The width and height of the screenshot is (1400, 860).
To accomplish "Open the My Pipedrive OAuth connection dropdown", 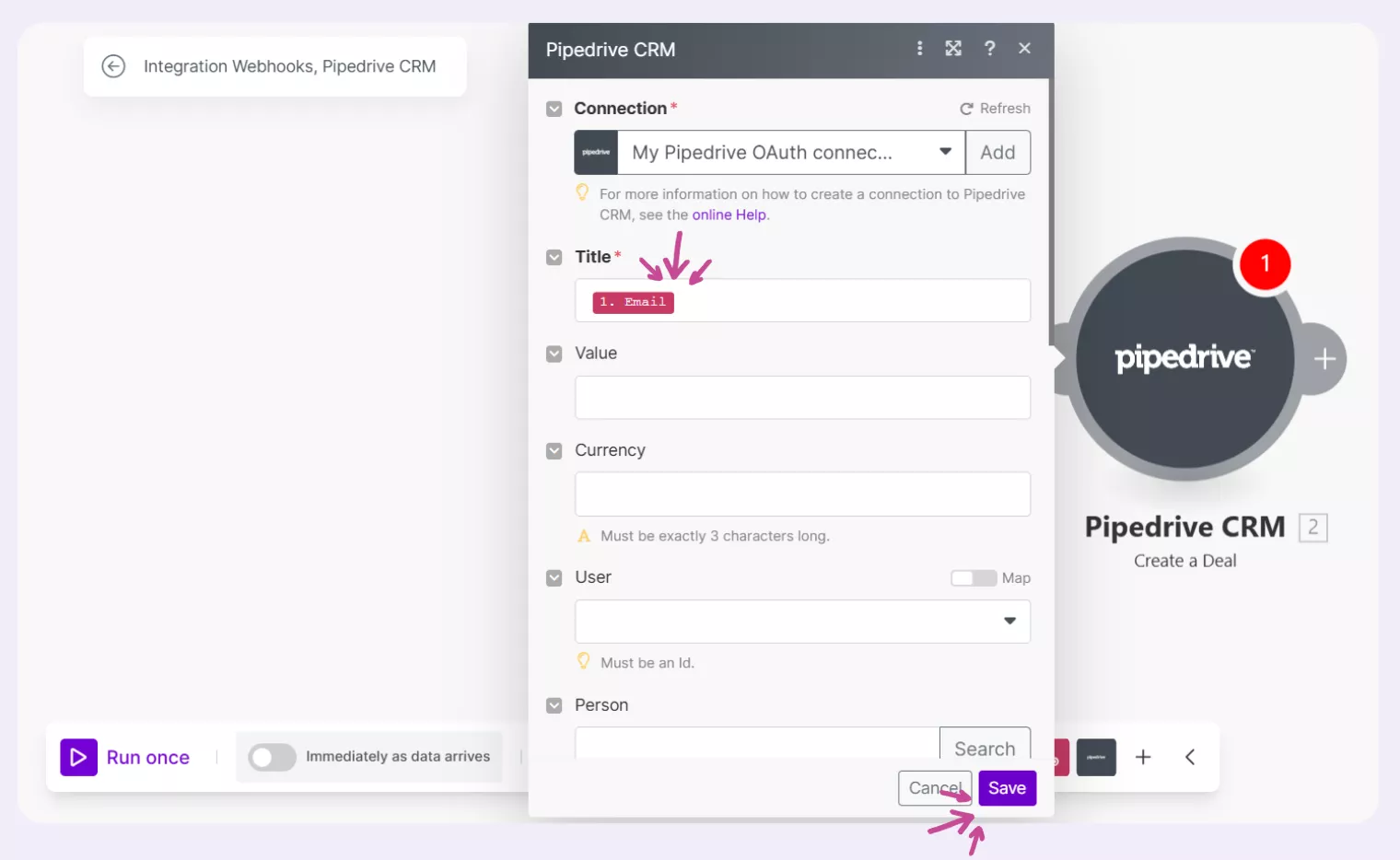I will point(791,153).
